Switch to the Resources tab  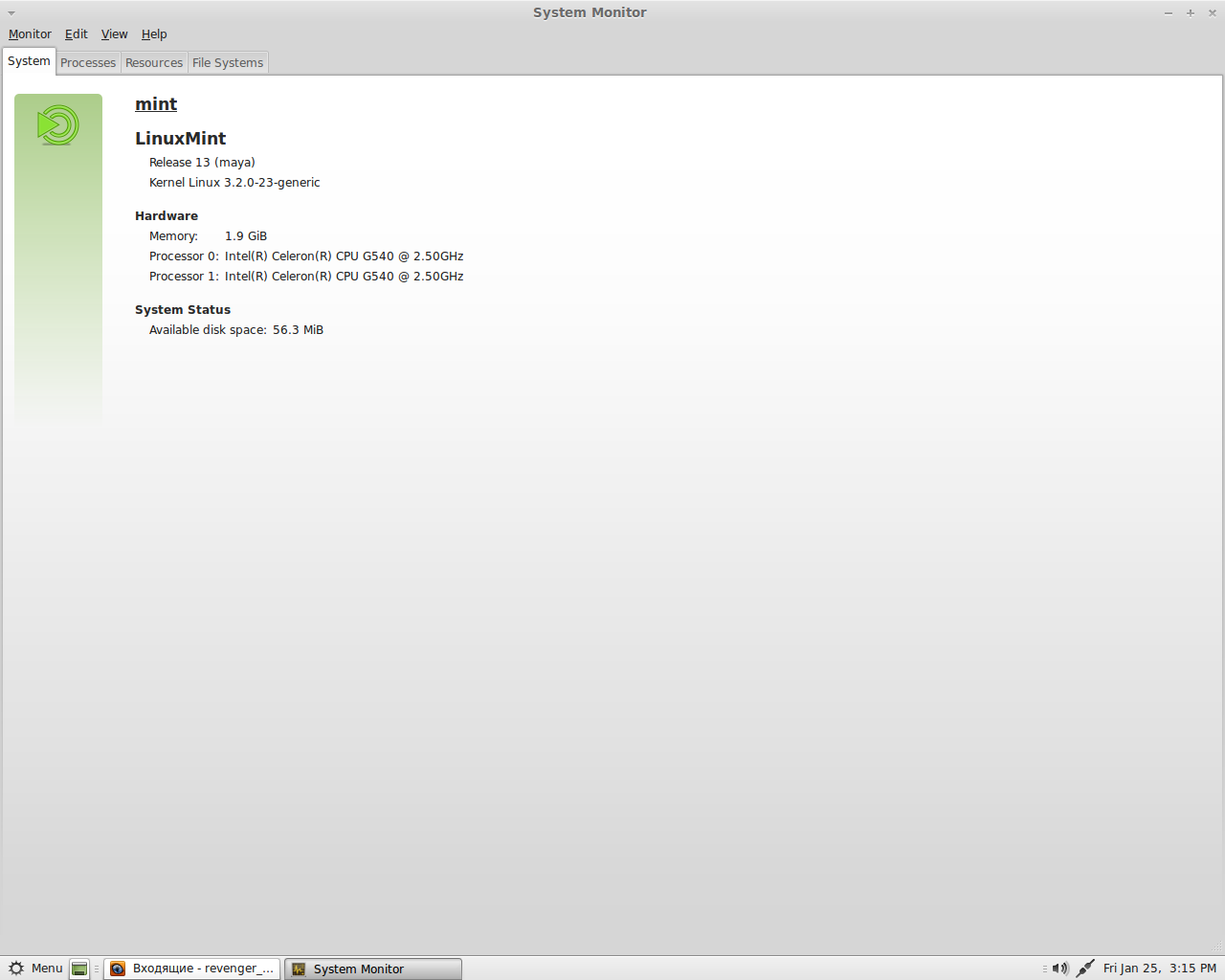tap(154, 63)
